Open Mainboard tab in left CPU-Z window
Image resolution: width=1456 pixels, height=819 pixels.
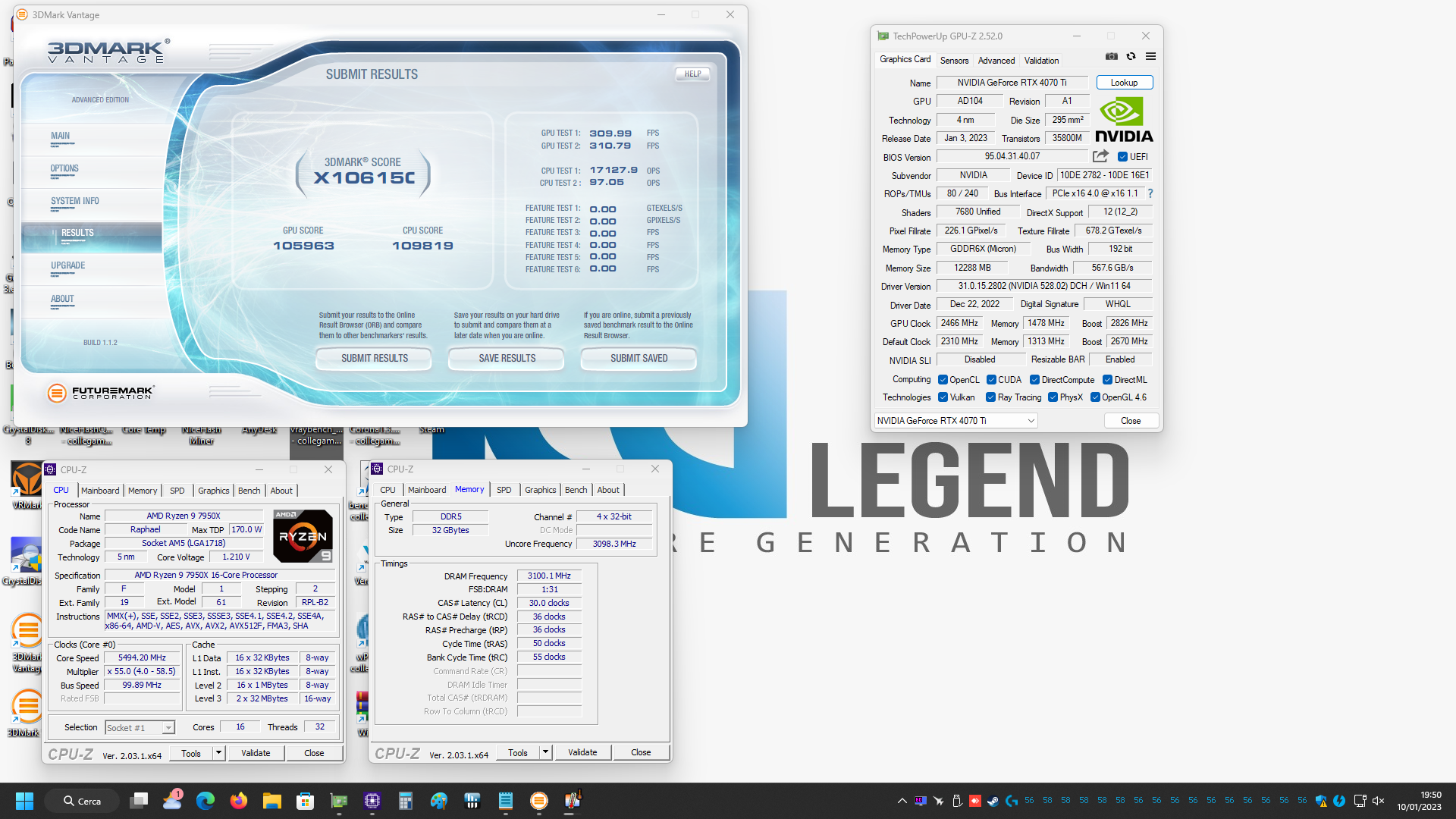100,491
